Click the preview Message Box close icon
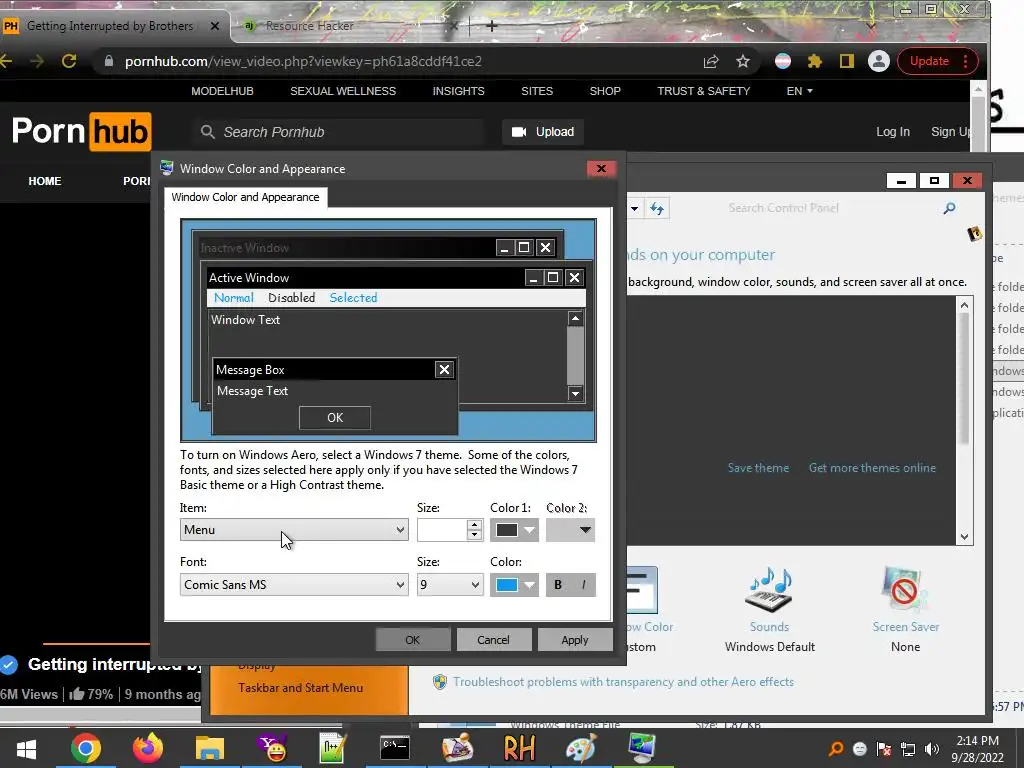The height and width of the screenshot is (768, 1024). pyautogui.click(x=444, y=370)
